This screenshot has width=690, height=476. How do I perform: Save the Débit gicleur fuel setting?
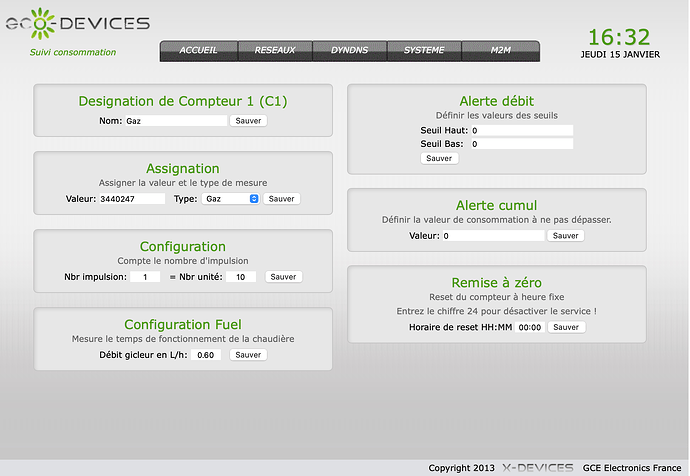248,355
